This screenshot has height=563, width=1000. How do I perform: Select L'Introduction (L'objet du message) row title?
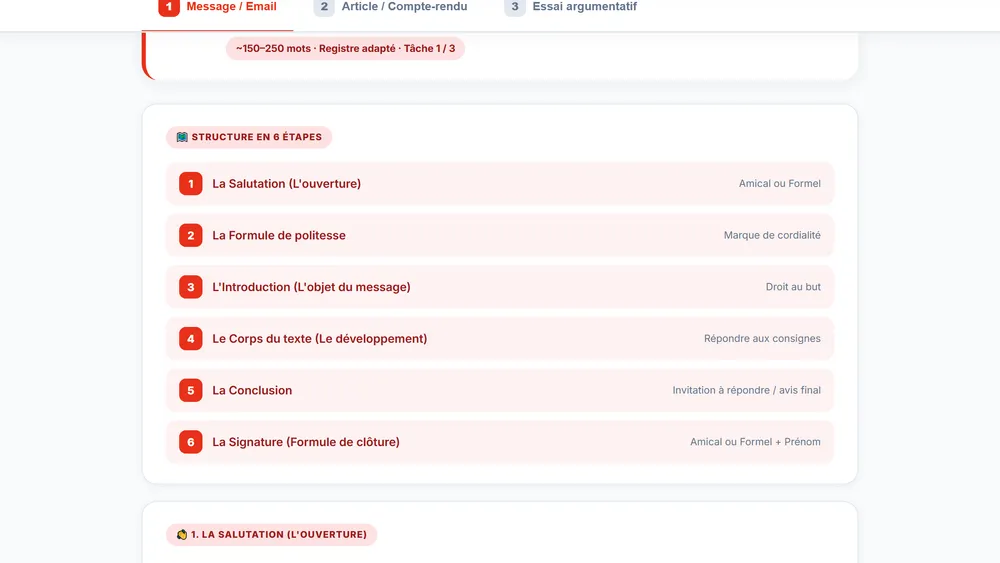(x=311, y=287)
